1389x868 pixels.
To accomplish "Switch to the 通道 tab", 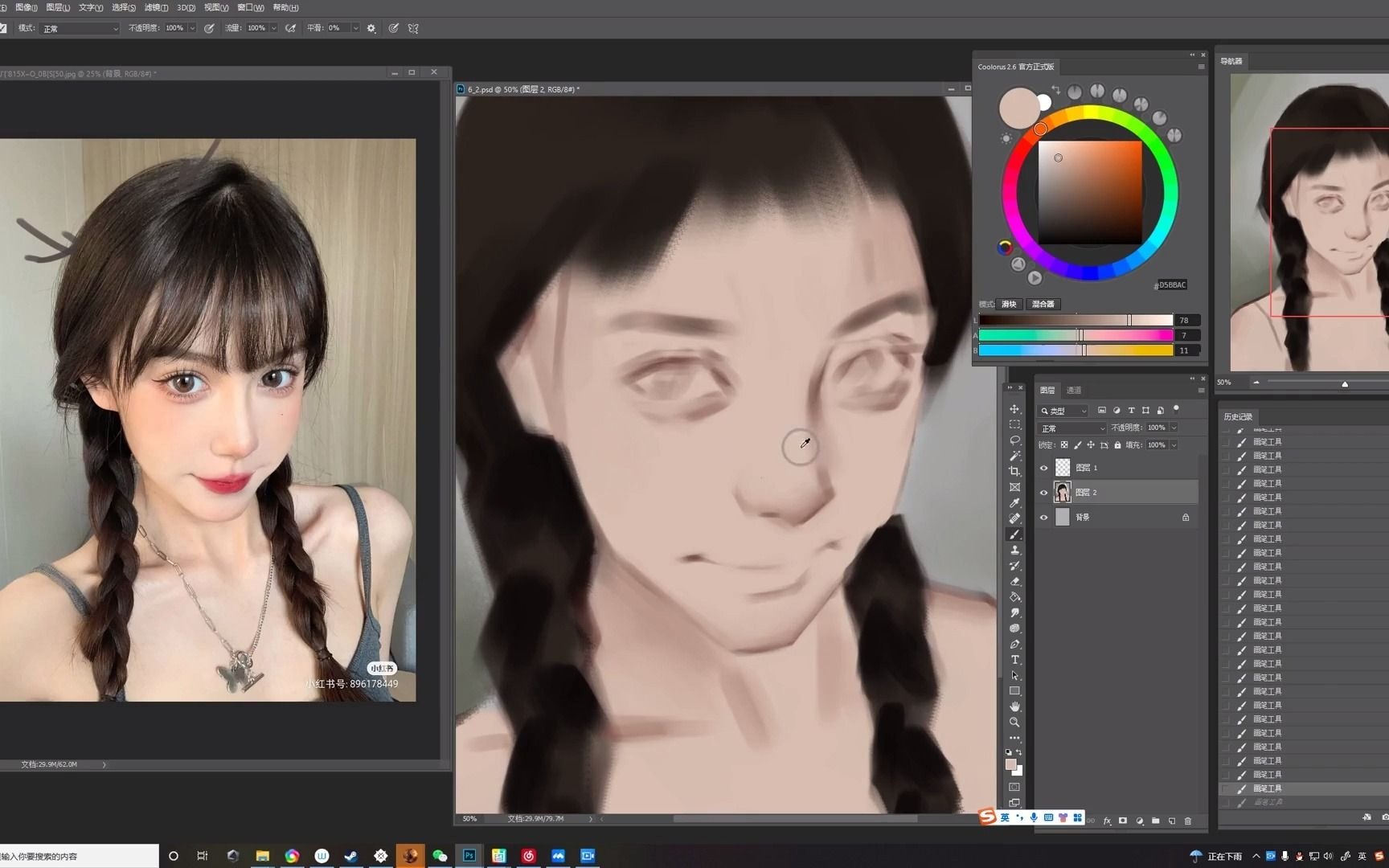I will point(1074,390).
